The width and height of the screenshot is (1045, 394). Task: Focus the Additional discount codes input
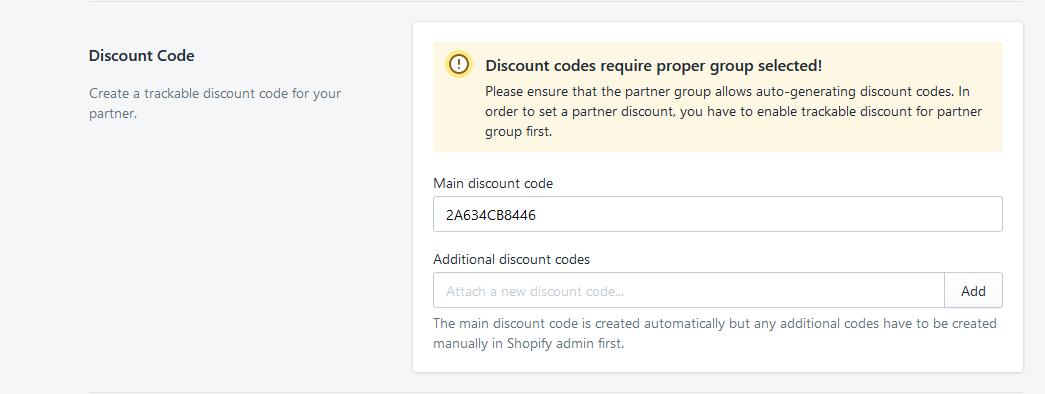688,290
